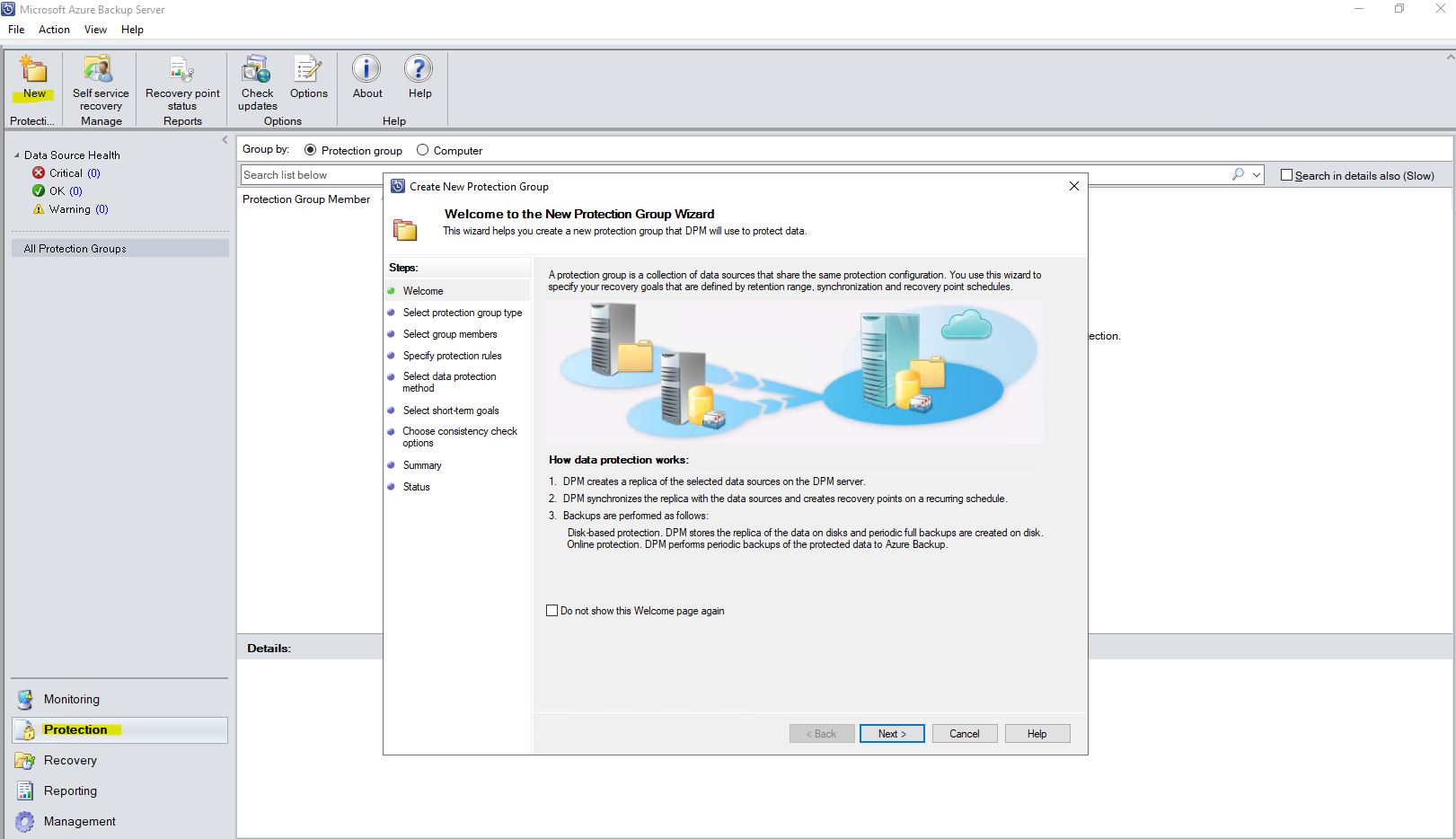The image size is (1456, 839).
Task: Open OK (0) count link
Action: [75, 190]
